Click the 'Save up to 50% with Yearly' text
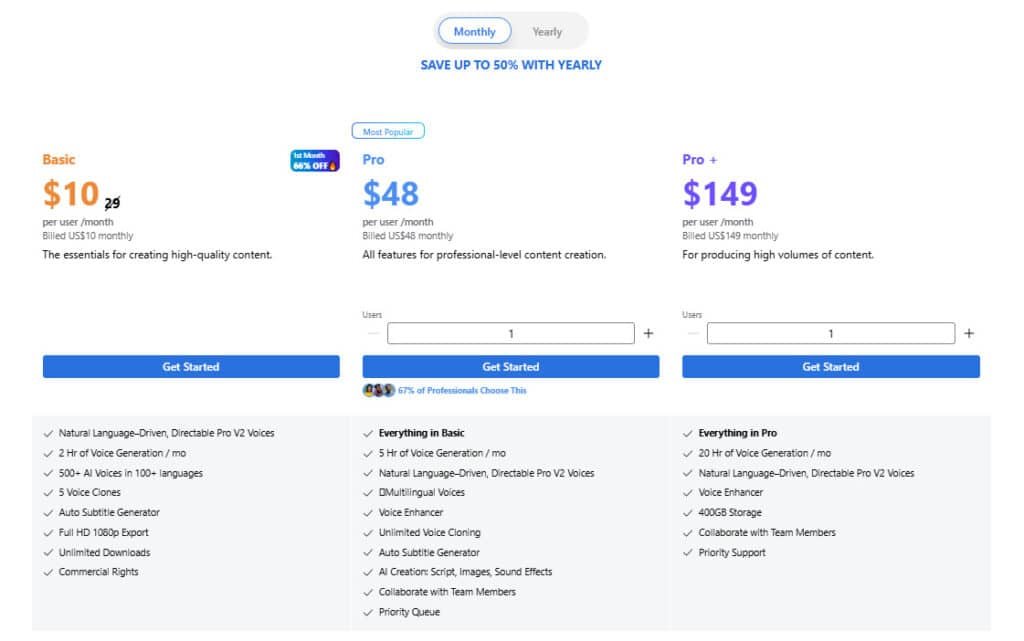The height and width of the screenshot is (641, 1024). tap(511, 65)
